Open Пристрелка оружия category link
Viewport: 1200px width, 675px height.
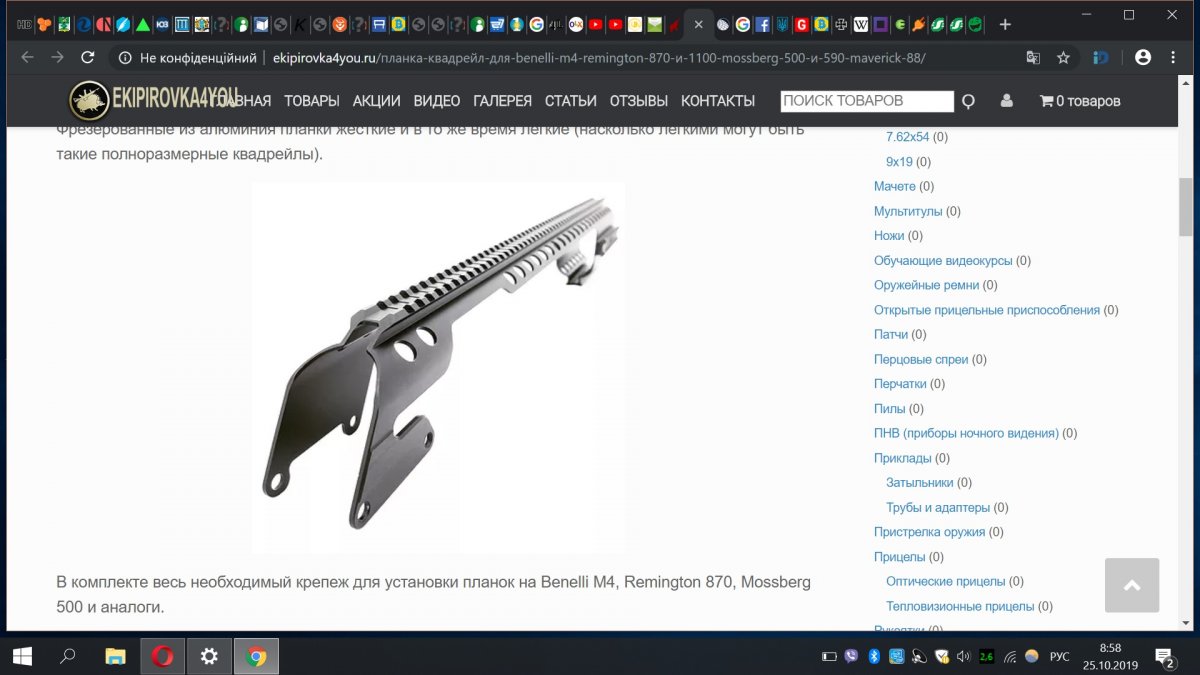tap(929, 532)
